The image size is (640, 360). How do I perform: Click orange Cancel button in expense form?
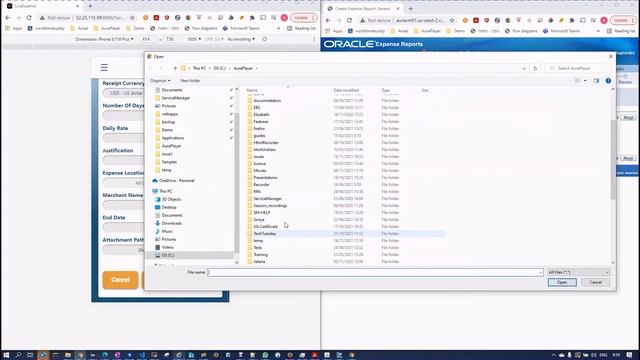(120, 280)
